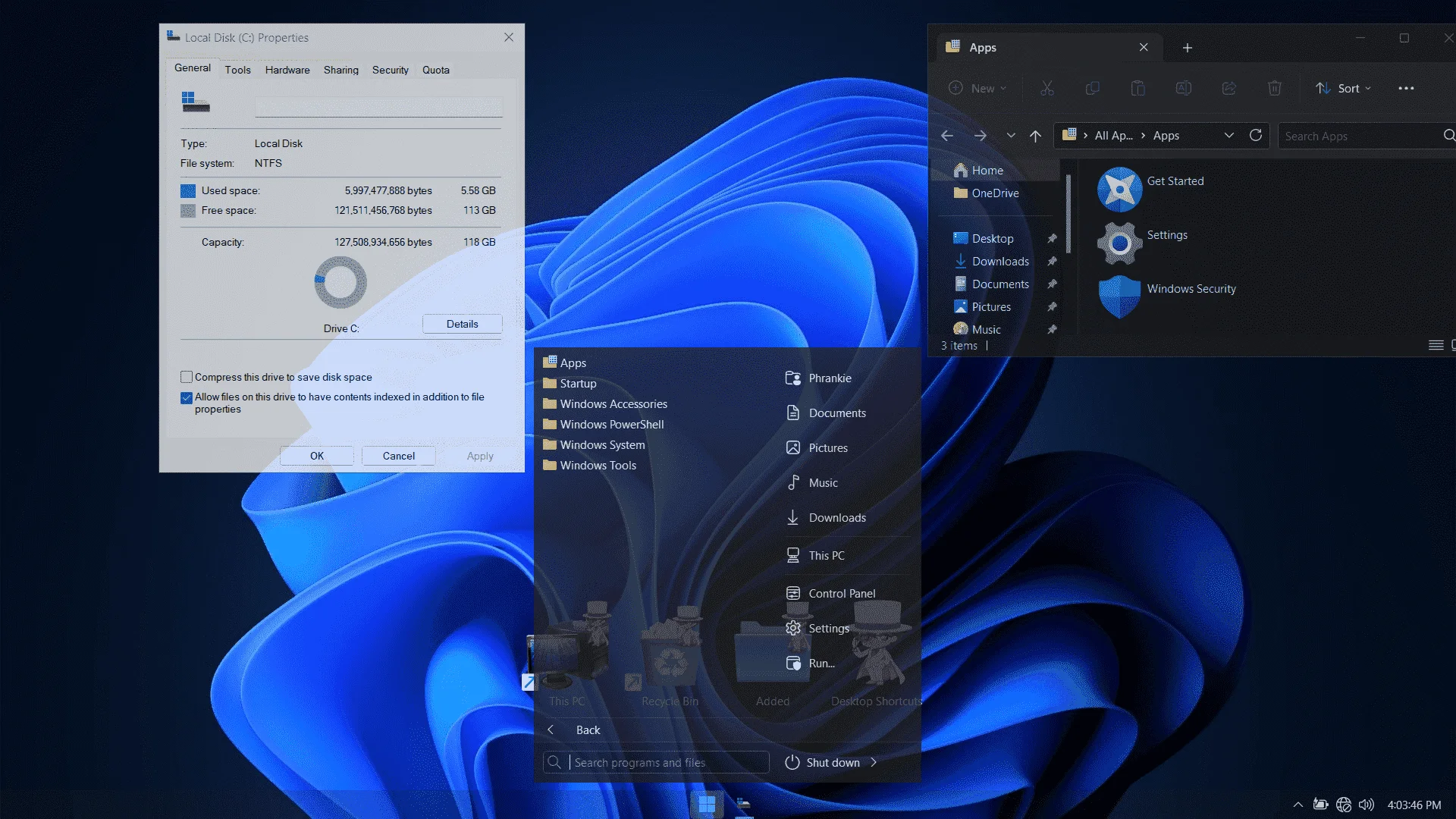Click the Details button for Drive C

coord(463,324)
